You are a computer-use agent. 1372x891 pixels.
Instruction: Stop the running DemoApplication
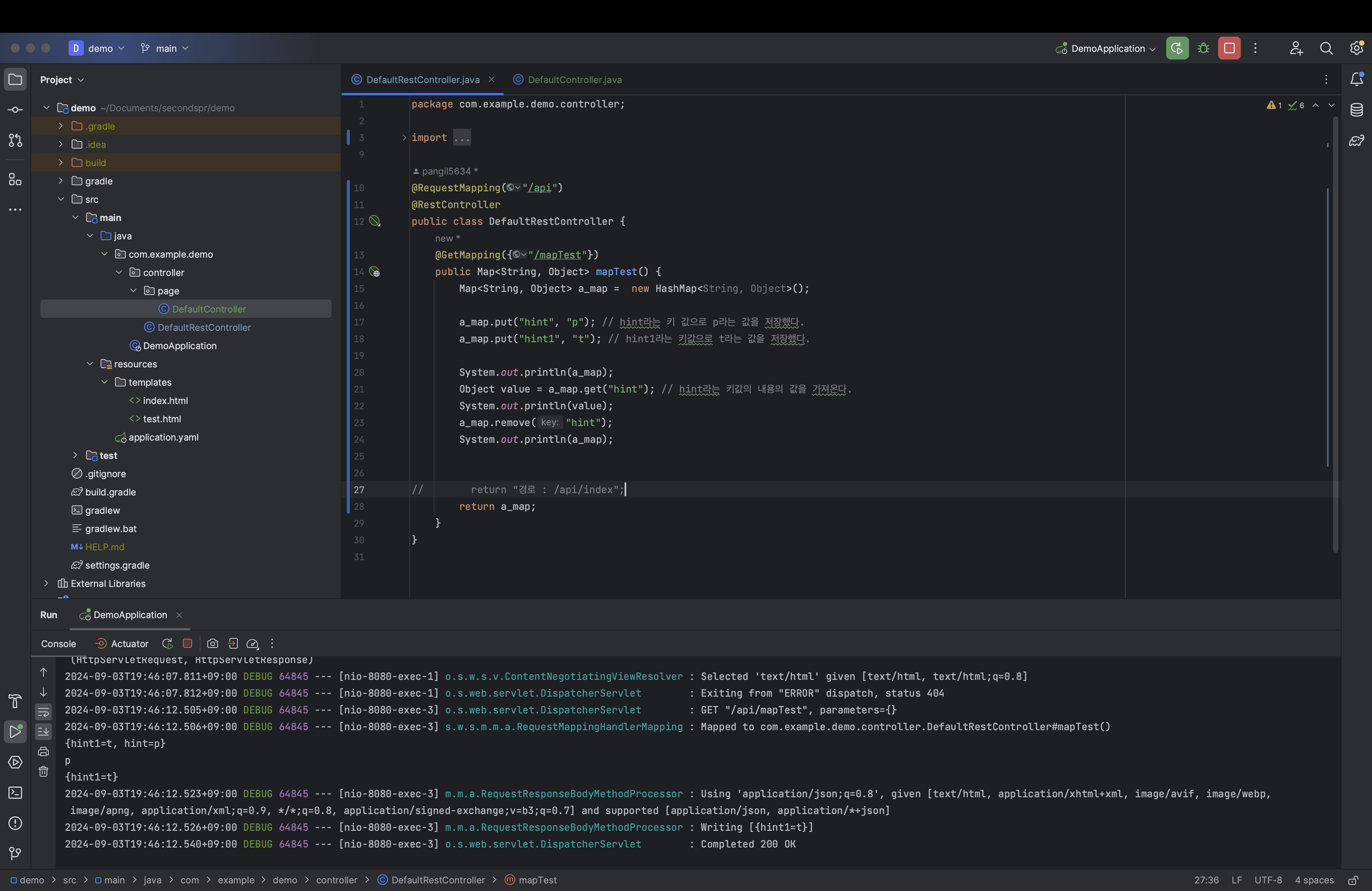(x=1229, y=48)
